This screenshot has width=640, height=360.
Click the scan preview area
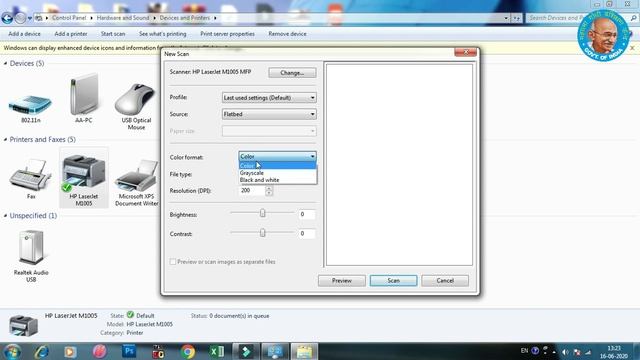pyautogui.click(x=399, y=164)
